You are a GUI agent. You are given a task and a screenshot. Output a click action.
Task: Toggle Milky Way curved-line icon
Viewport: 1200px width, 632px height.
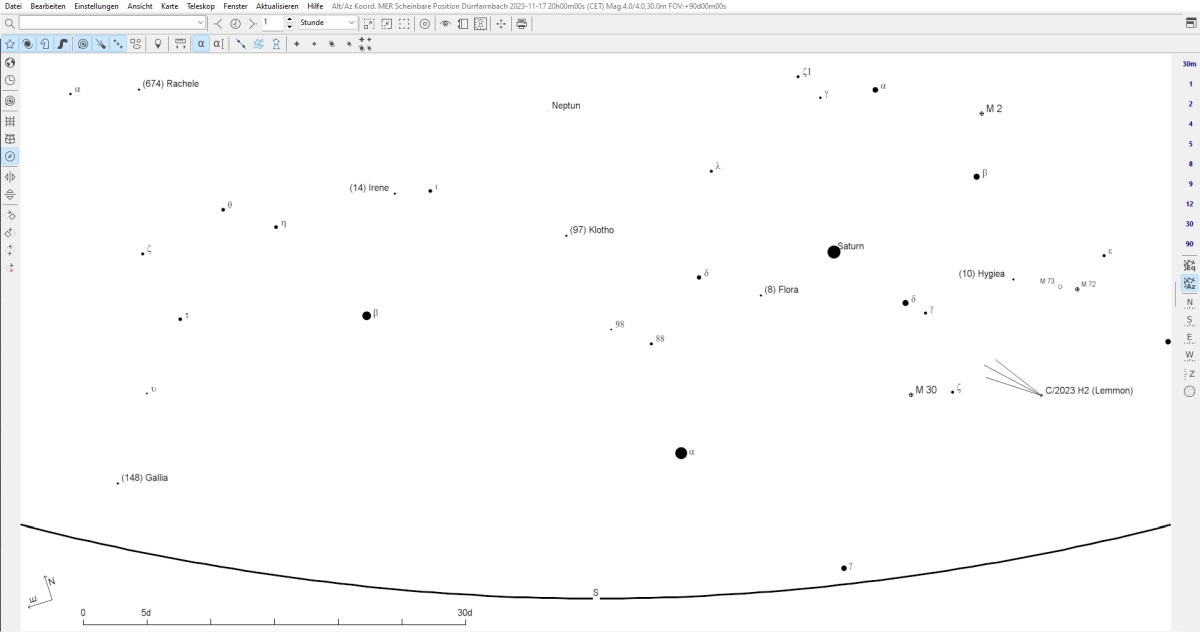pos(63,44)
